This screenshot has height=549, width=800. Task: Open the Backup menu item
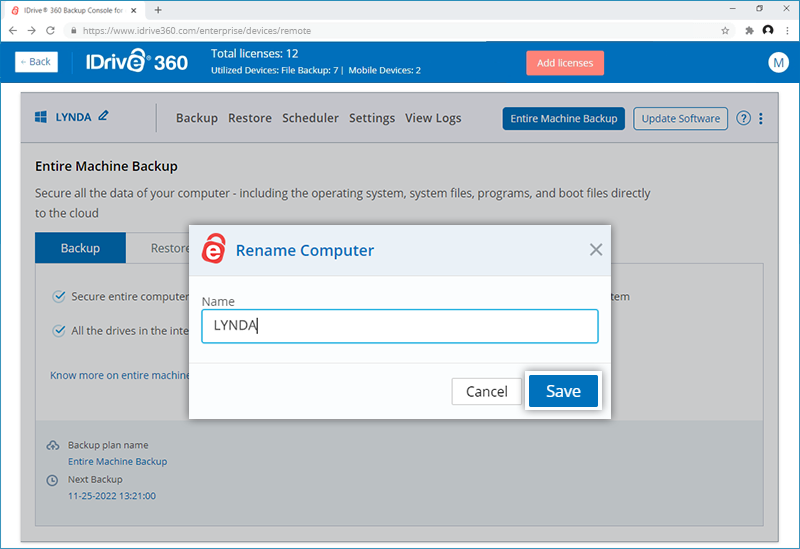196,118
